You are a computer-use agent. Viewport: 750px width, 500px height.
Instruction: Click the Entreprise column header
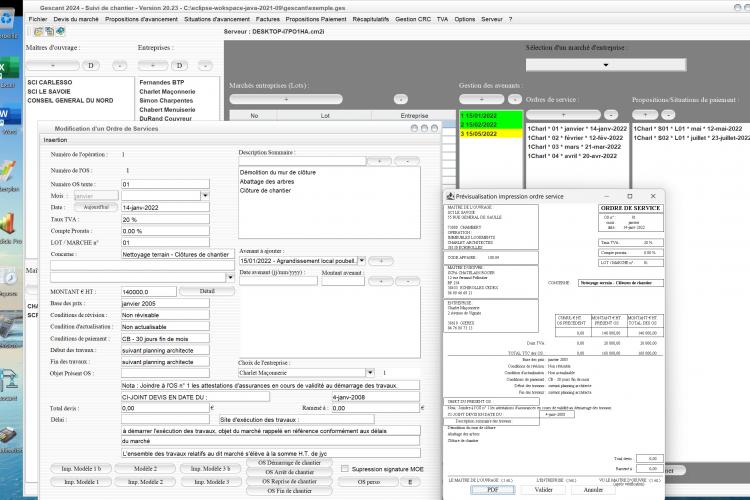pyautogui.click(x=414, y=116)
